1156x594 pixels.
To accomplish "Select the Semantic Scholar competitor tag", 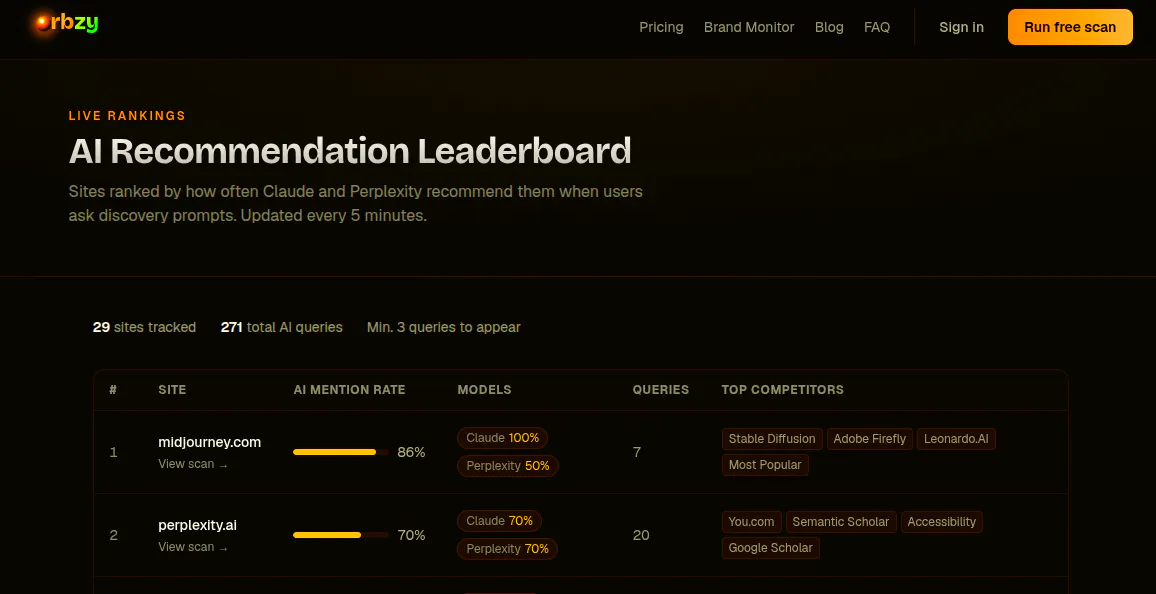I will [841, 522].
